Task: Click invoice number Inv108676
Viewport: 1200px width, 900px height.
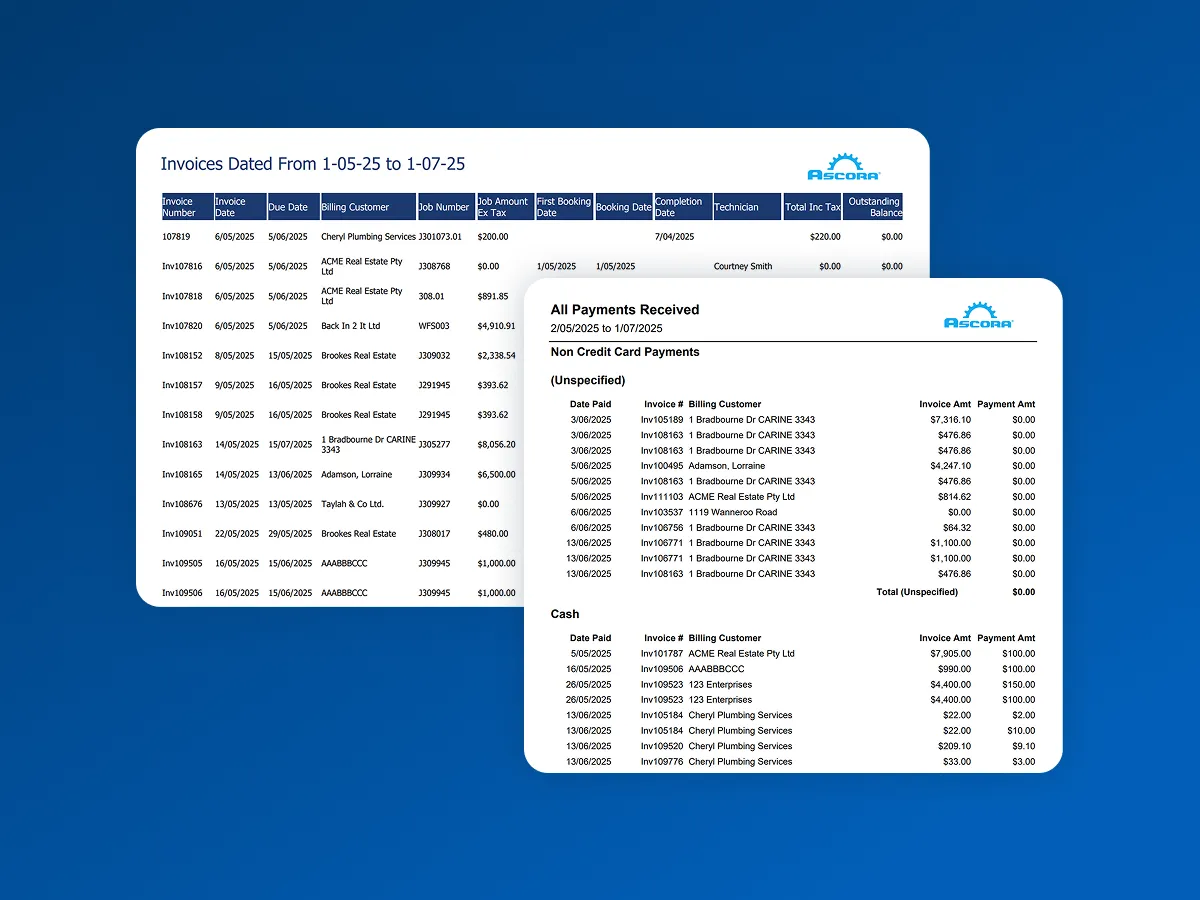Action: (x=182, y=504)
